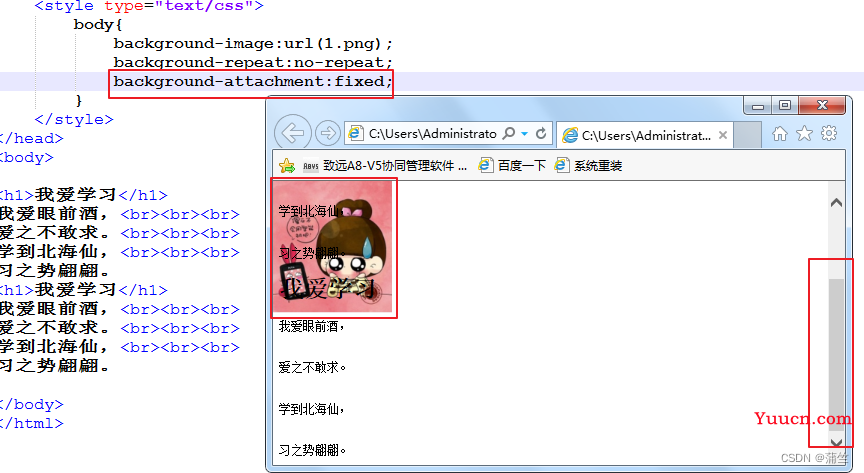Viewport: 864px width, 473px height.
Task: Click the 习之势翩翩。 line at page bottom
Action: click(x=312, y=450)
